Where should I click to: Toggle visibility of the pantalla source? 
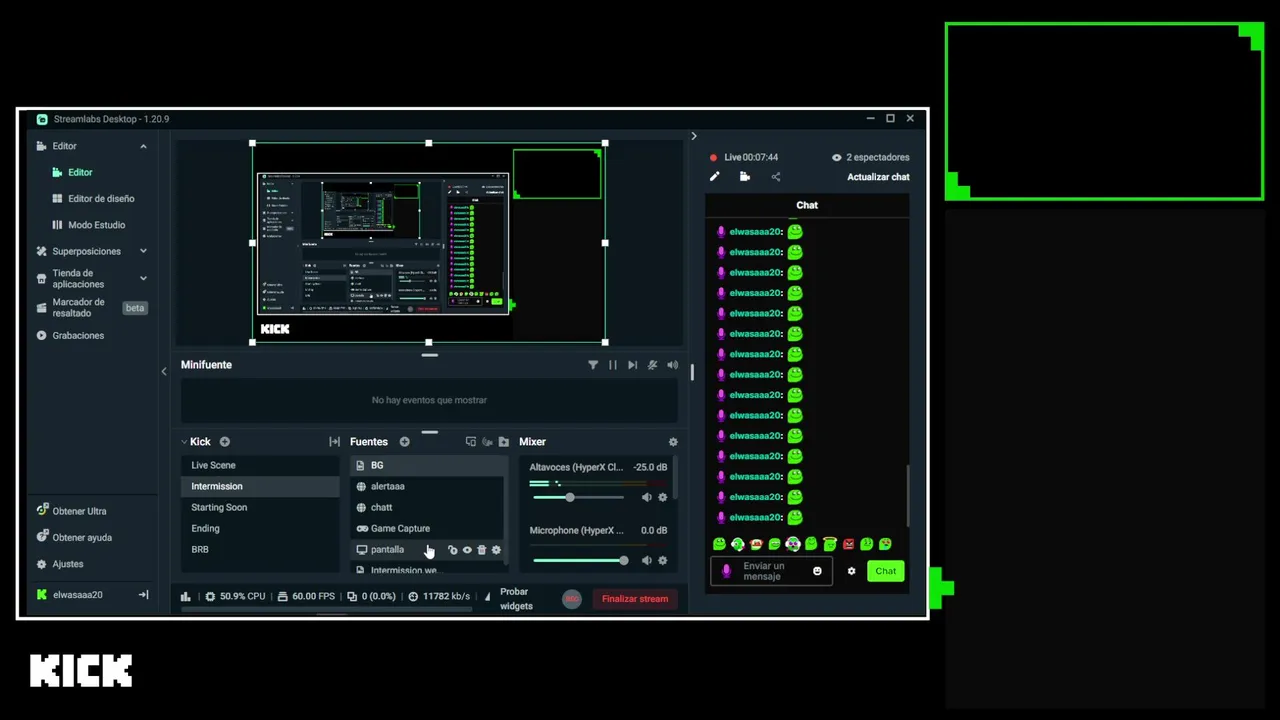(467, 550)
